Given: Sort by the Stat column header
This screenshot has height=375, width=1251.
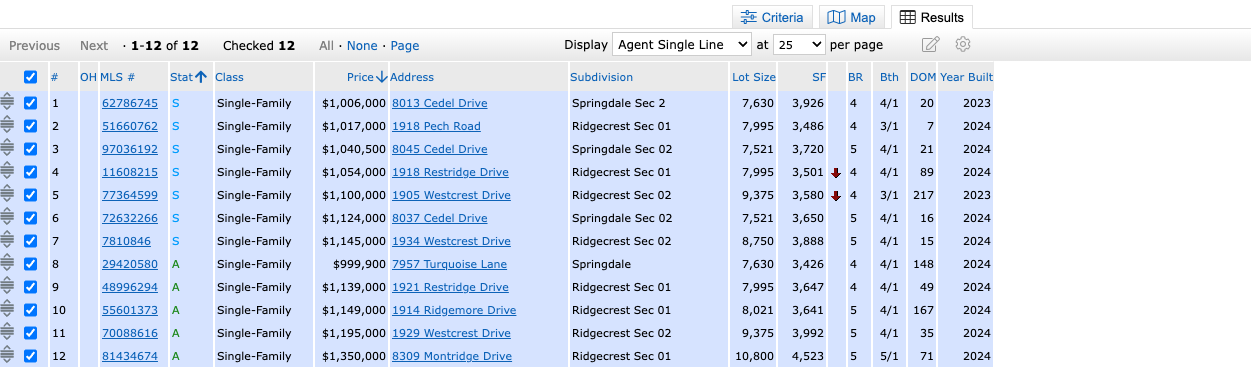Looking at the screenshot, I should 181,77.
